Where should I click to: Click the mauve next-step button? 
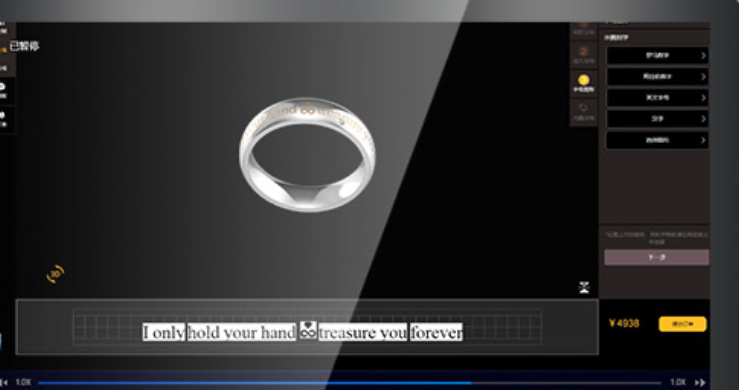[x=657, y=257]
